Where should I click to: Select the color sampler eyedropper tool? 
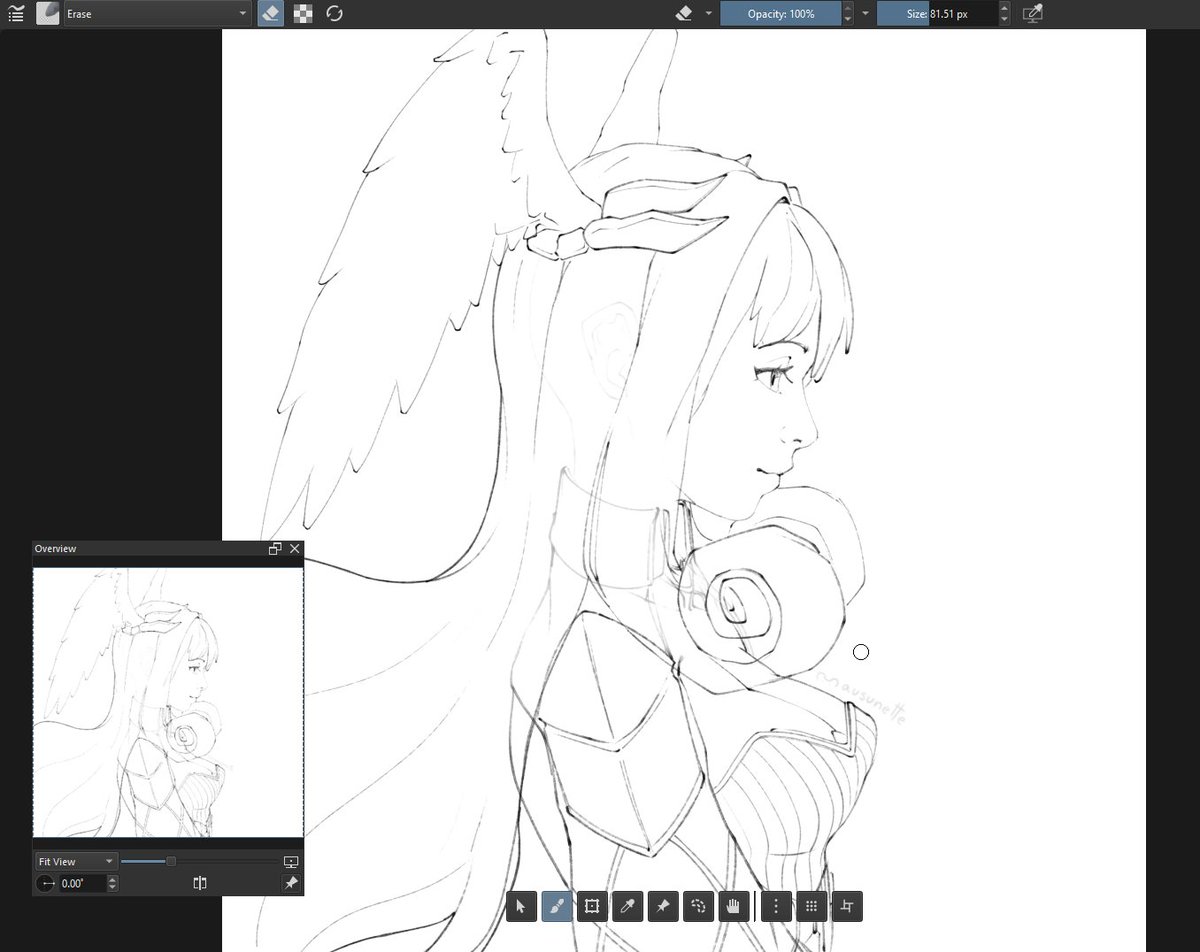[627, 907]
